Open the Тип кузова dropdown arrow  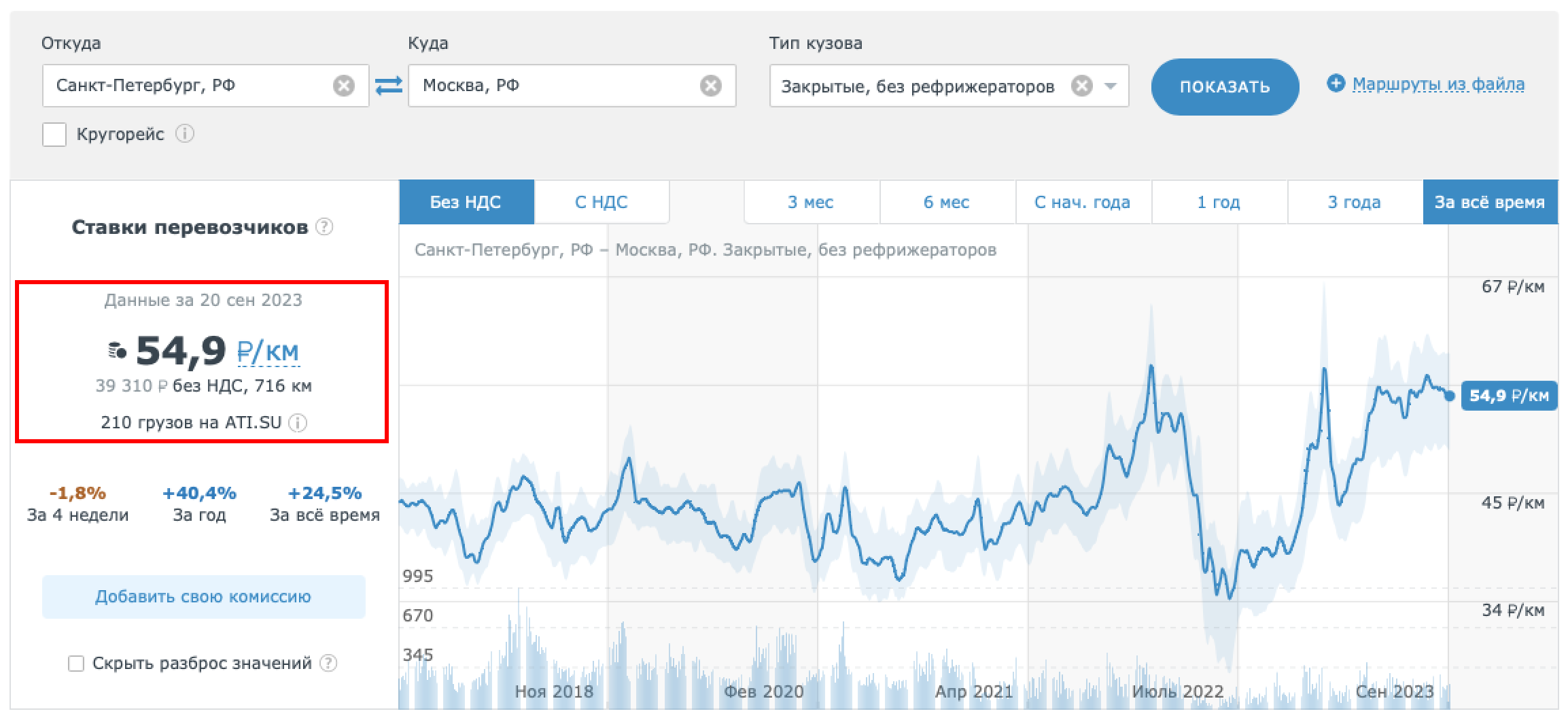pos(1111,86)
